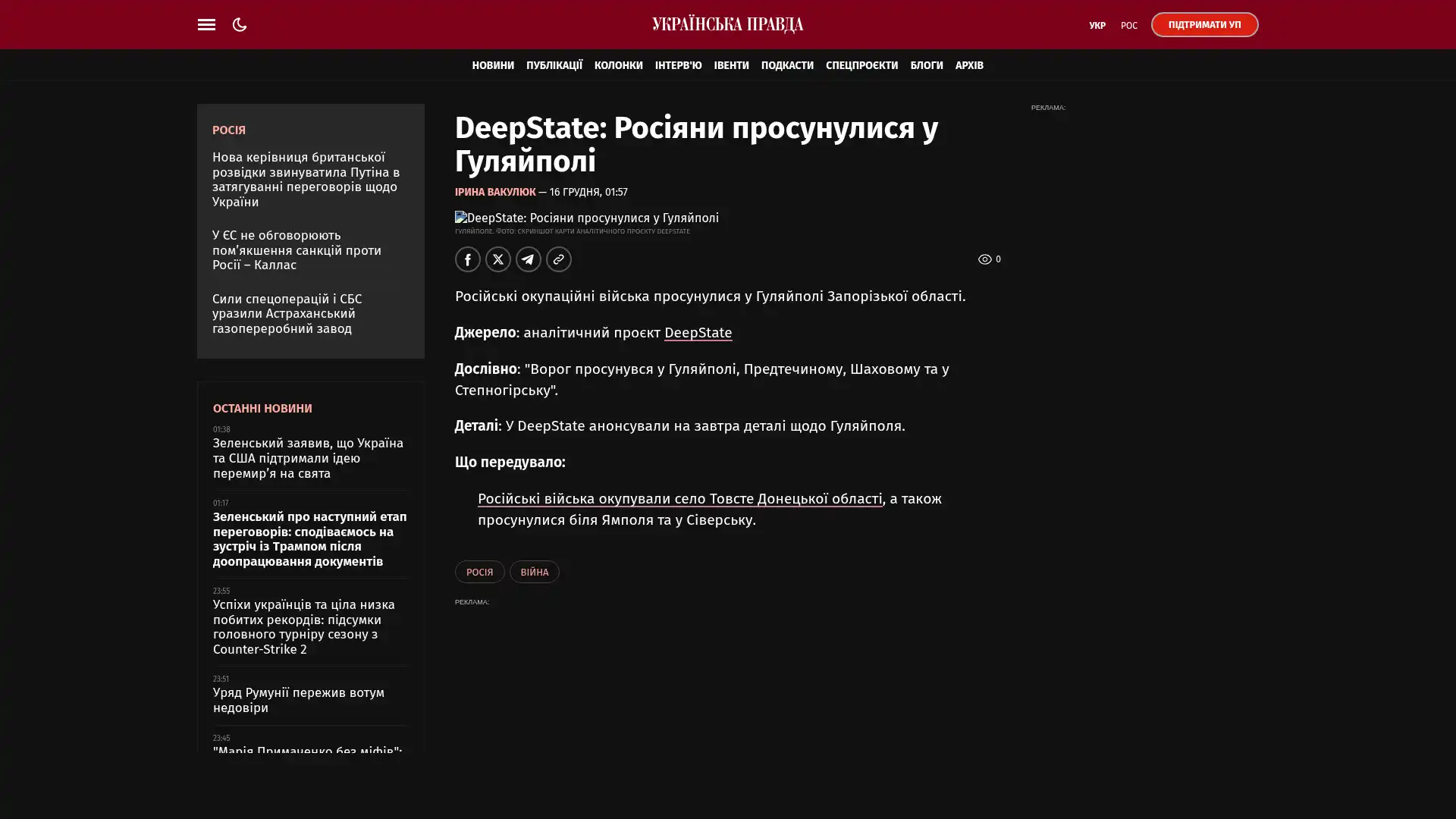Click the Українська правда logo

tap(727, 24)
